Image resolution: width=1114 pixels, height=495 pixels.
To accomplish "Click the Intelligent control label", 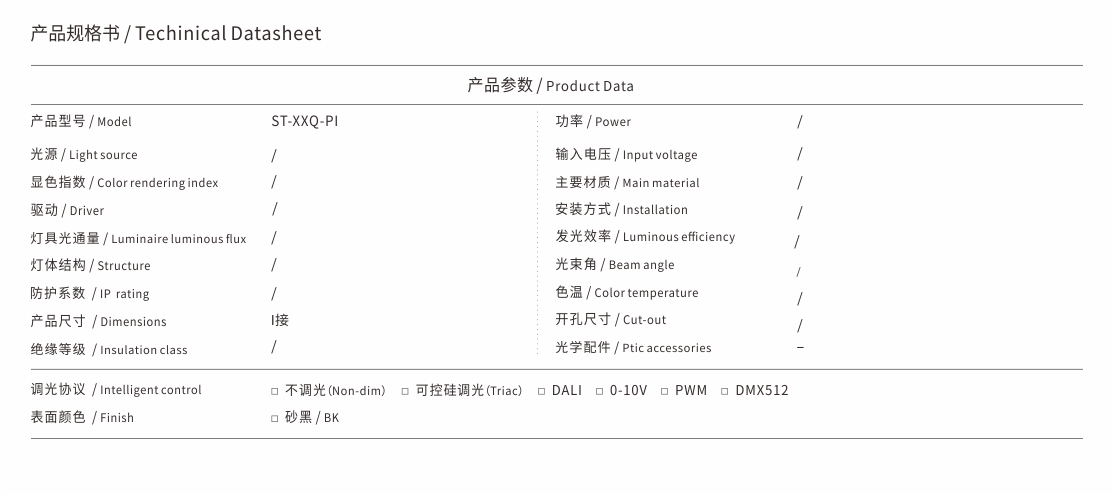I will [x=116, y=390].
